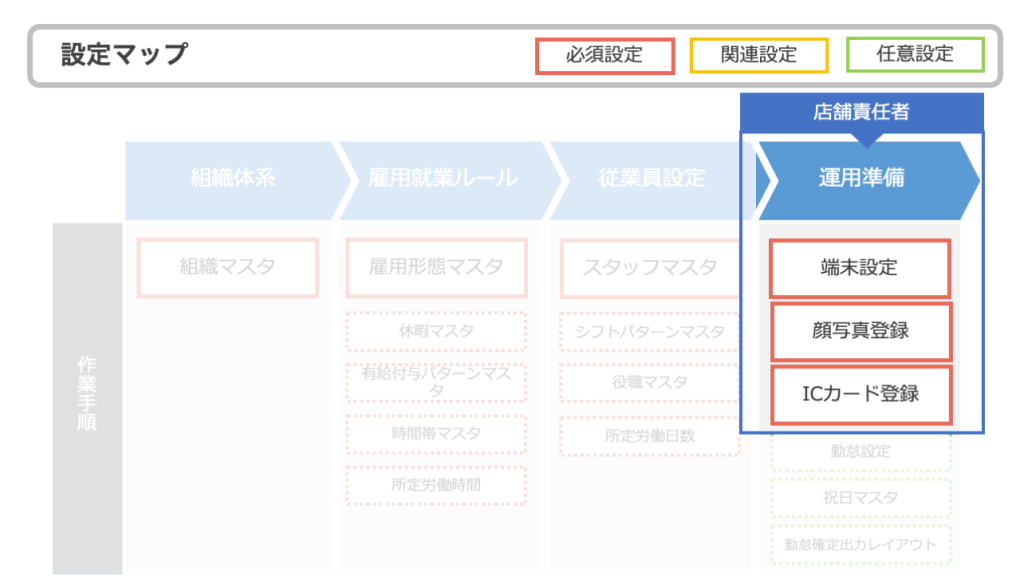The height and width of the screenshot is (576, 1024).
Task: Click the シフトパターンマスタ item
Action: click(x=650, y=332)
